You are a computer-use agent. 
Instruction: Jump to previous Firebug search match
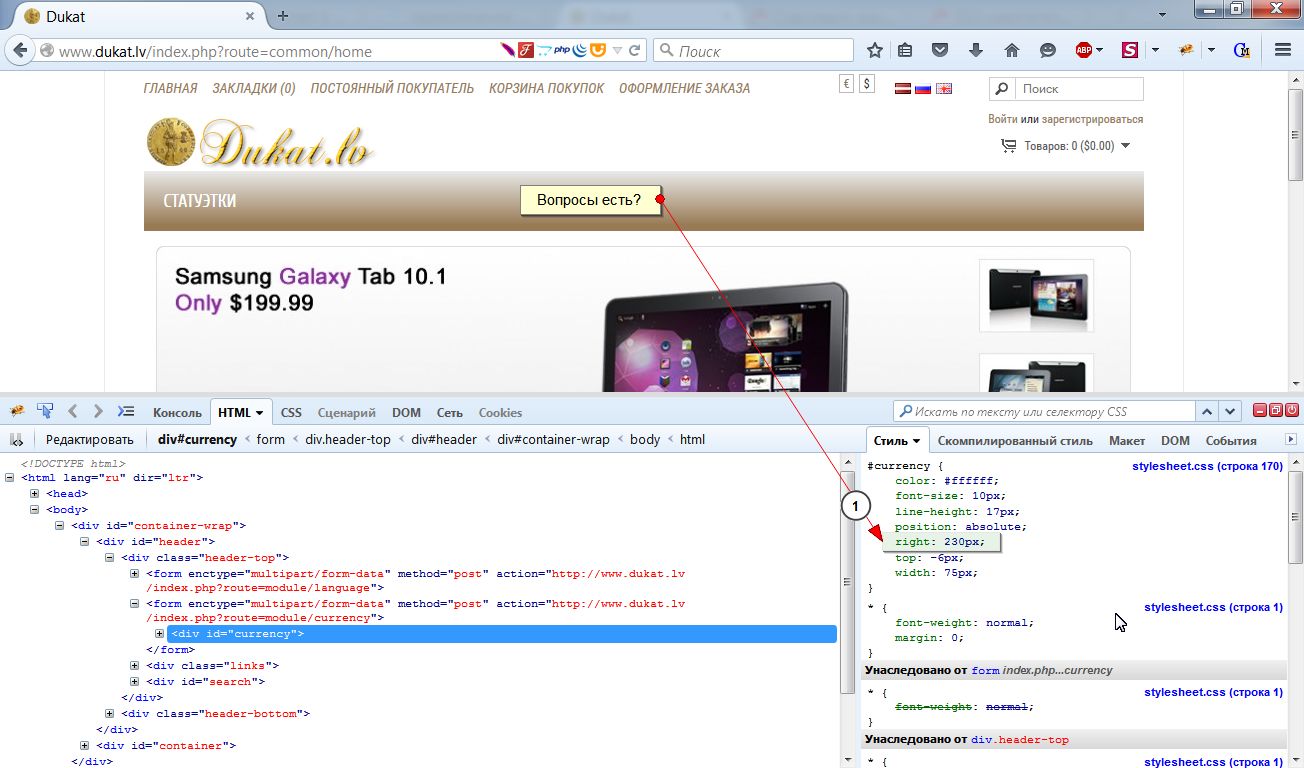click(x=1208, y=411)
